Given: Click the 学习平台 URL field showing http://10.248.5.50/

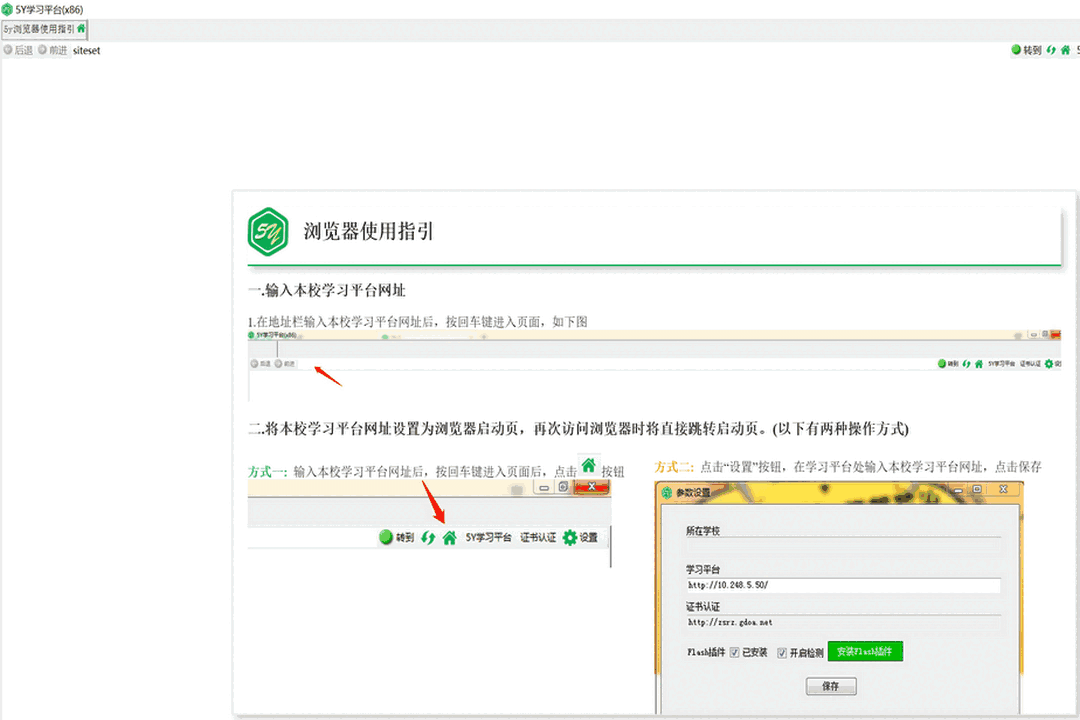Looking at the screenshot, I should 843,585.
